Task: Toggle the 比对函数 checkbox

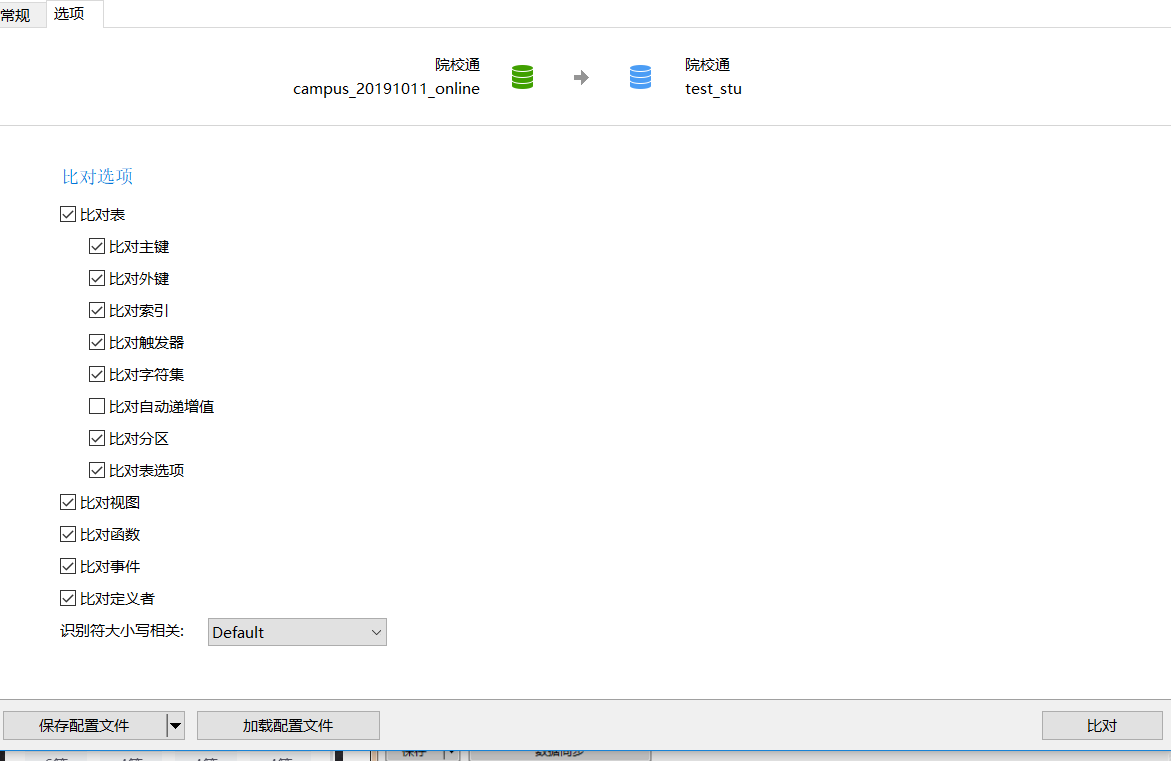Action: (x=68, y=534)
